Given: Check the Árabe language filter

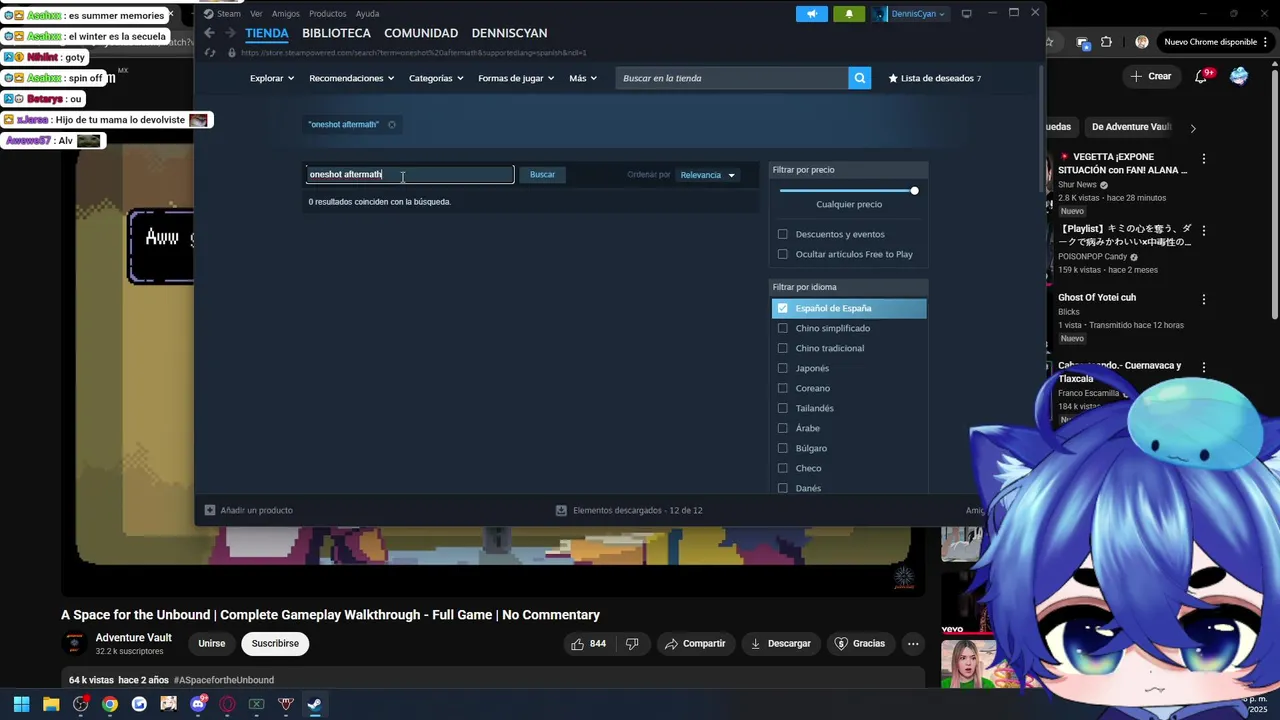Looking at the screenshot, I should point(783,428).
